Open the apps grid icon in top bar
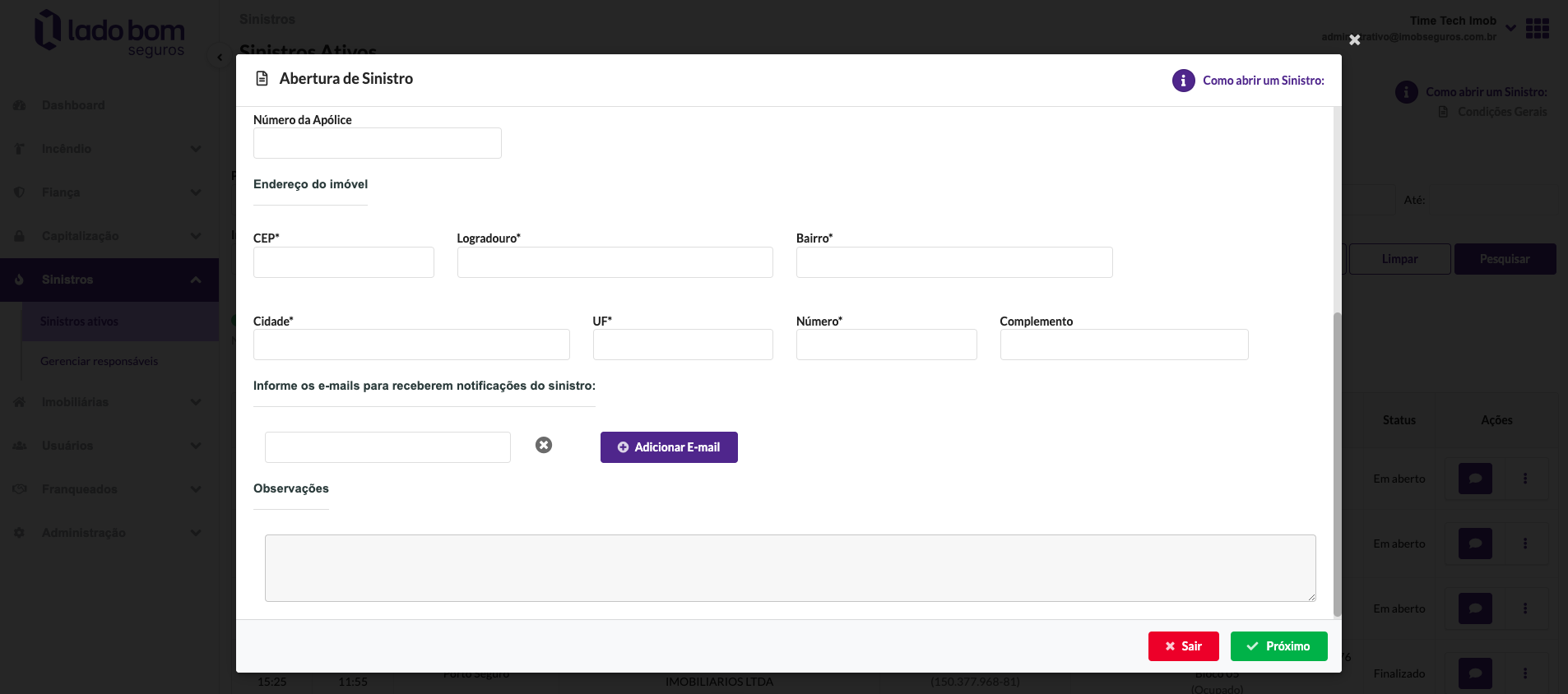The width and height of the screenshot is (1568, 694). (1537, 29)
